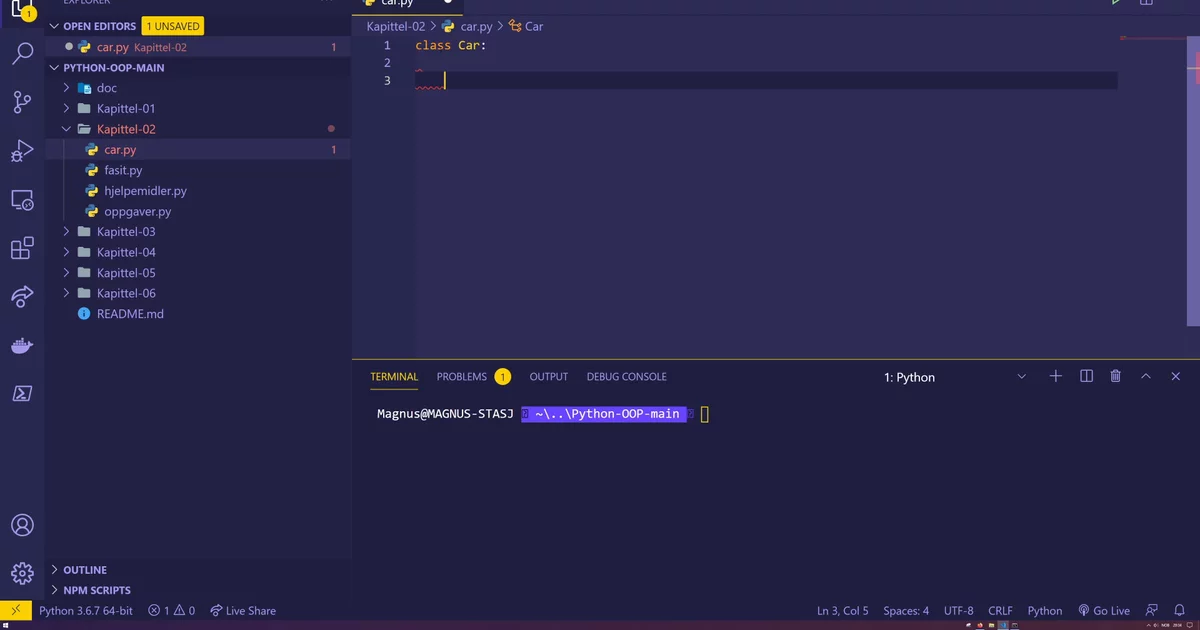Open the PowerShell command explorer icon
Viewport: 1200px width, 630px height.
point(22,394)
